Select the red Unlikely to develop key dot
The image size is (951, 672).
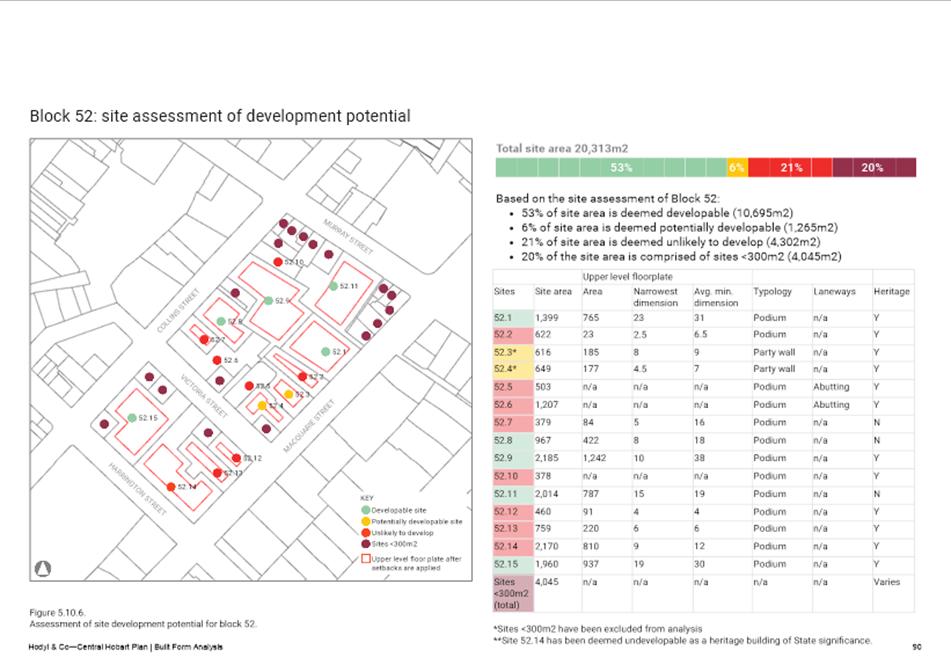[x=366, y=533]
